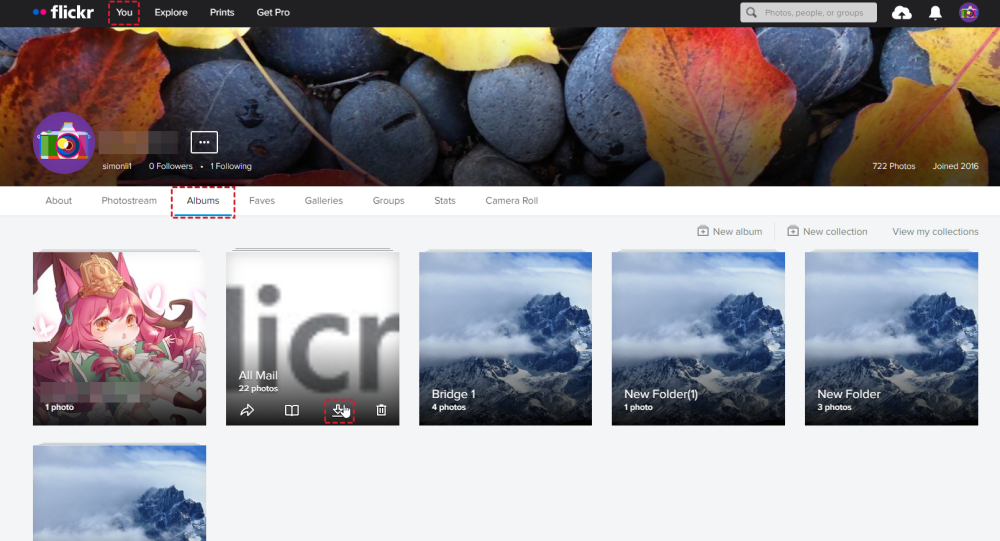Open the upload cloud icon
1000x541 pixels.
(x=901, y=13)
